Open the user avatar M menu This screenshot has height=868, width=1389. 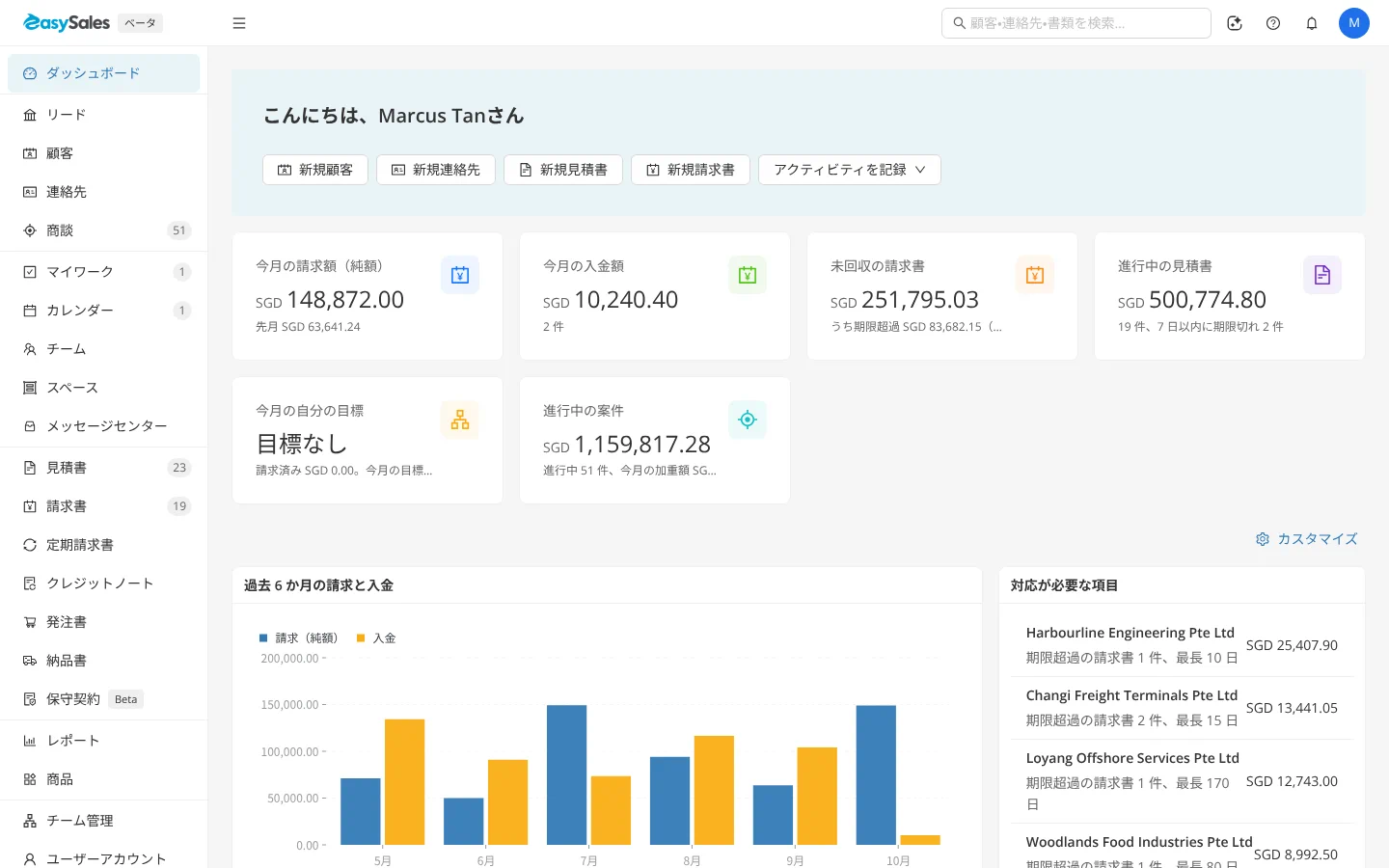click(1354, 23)
